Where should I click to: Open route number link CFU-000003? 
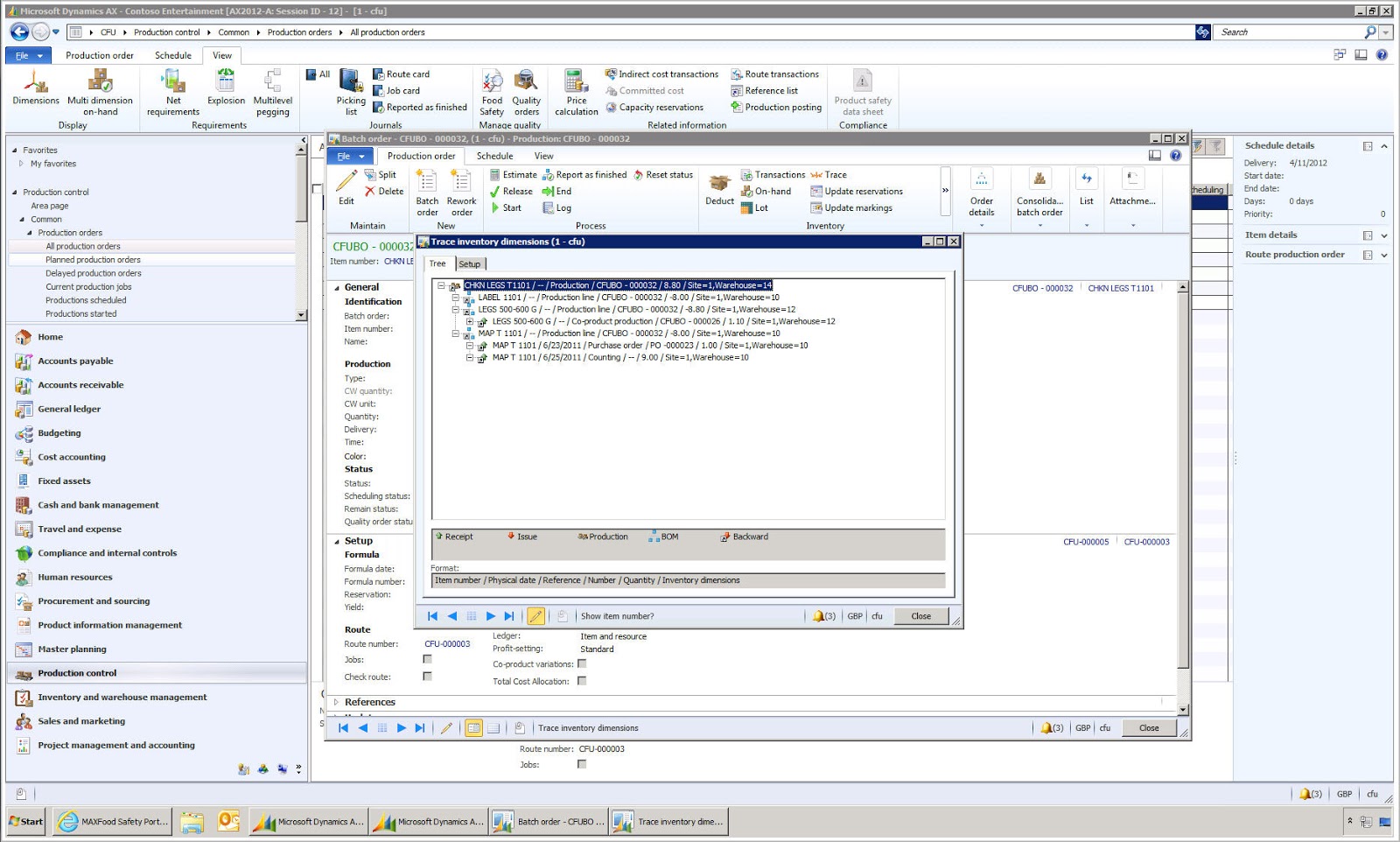click(x=447, y=644)
